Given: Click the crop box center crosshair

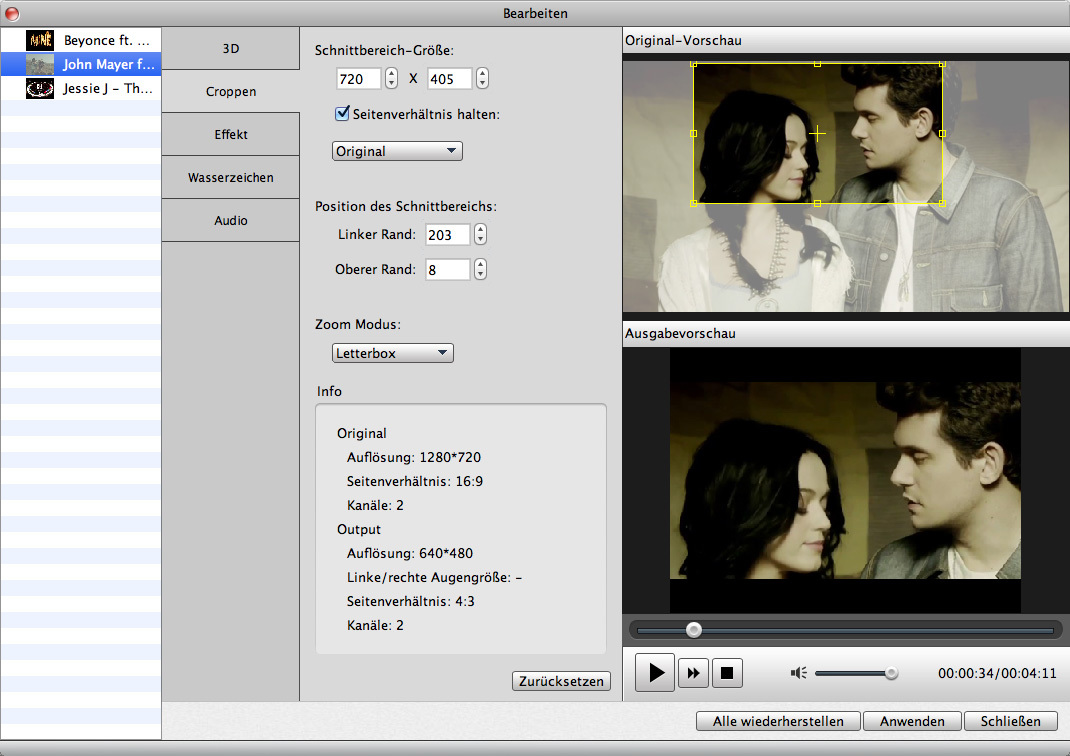Looking at the screenshot, I should 818,133.
